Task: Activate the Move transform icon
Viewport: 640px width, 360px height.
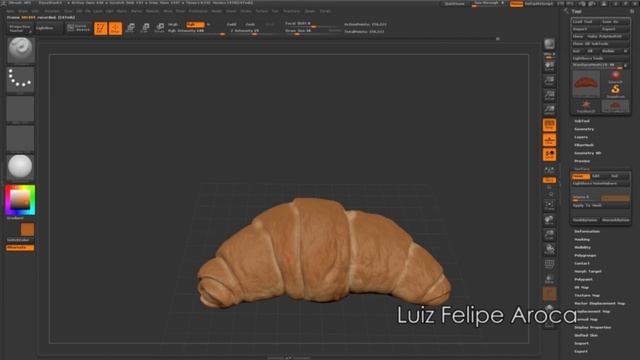Action: click(x=130, y=28)
